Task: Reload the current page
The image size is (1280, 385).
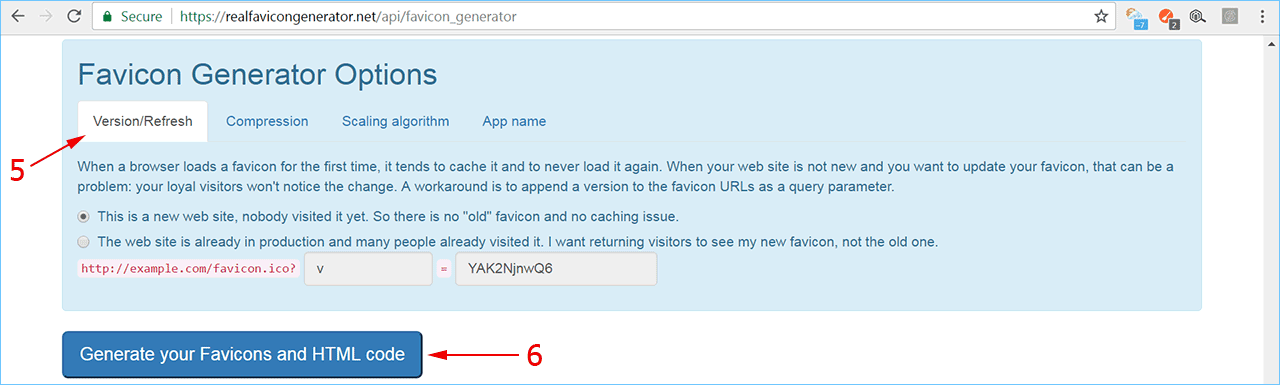Action: 74,17
